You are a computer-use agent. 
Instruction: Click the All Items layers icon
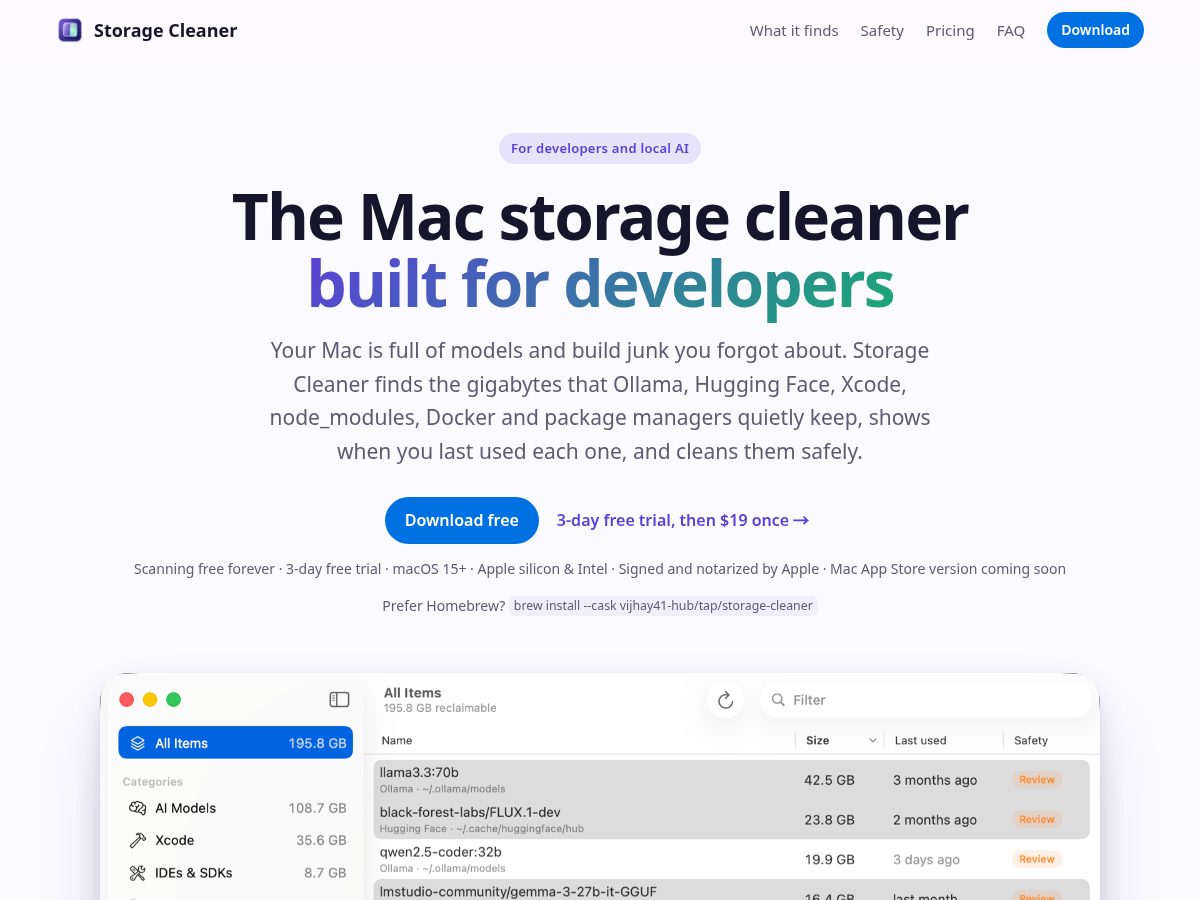pyautogui.click(x=138, y=743)
